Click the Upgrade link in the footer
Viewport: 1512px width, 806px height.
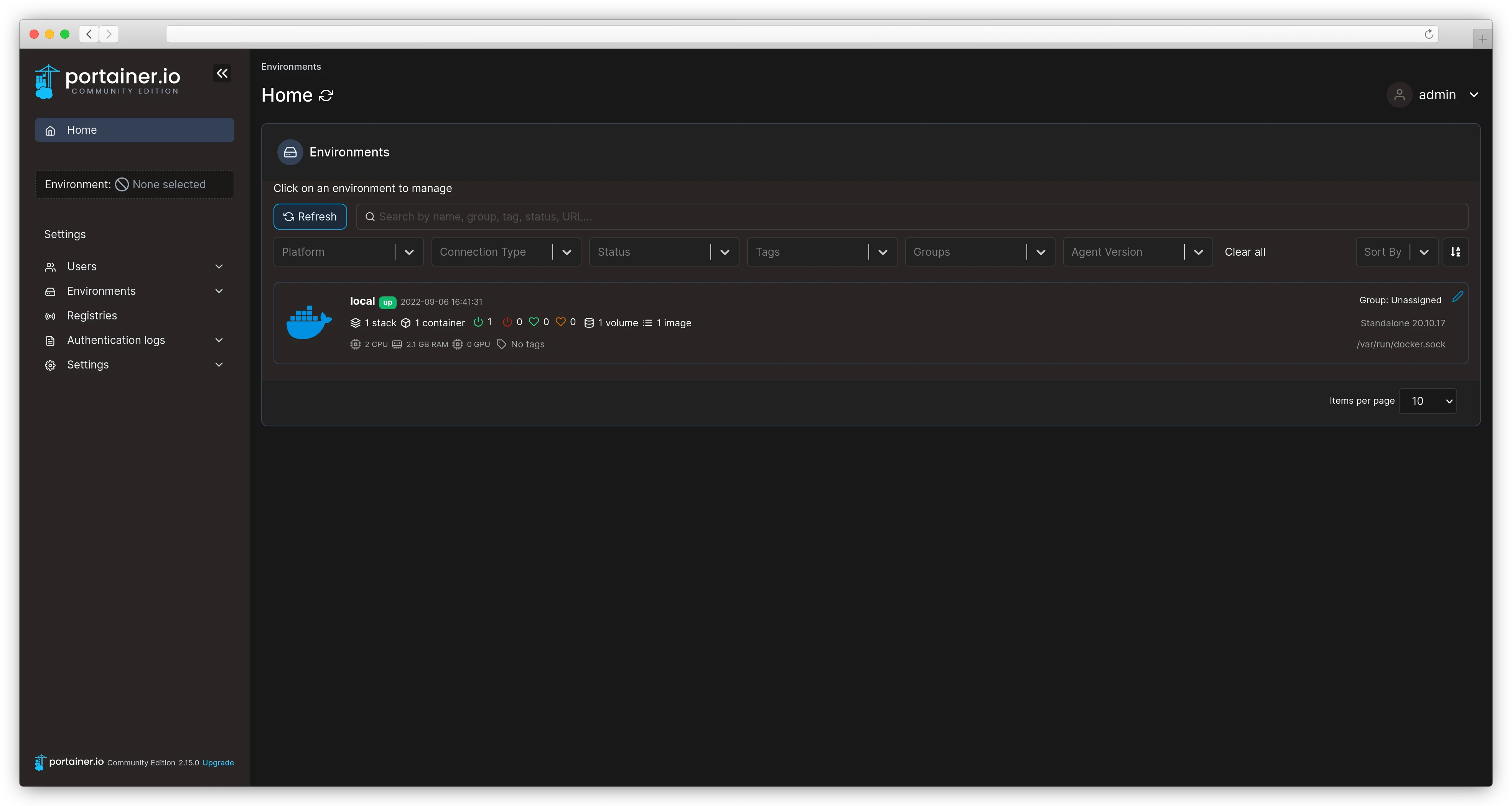217,763
